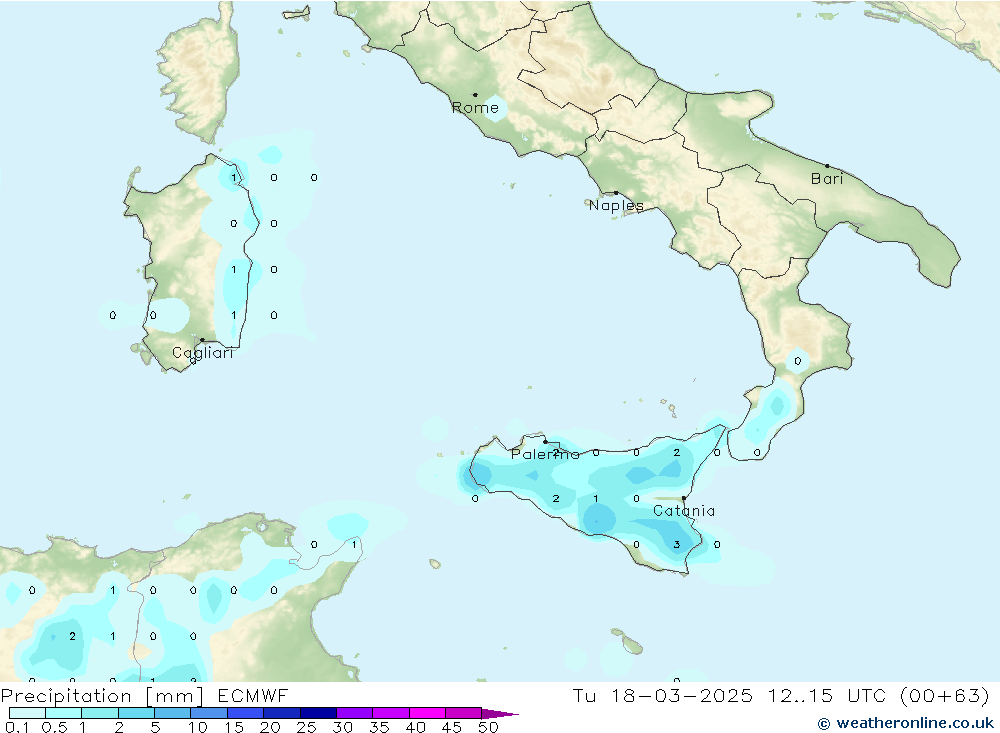The width and height of the screenshot is (1000, 733).
Task: Click the legend value '0.5'
Action: coord(54,727)
